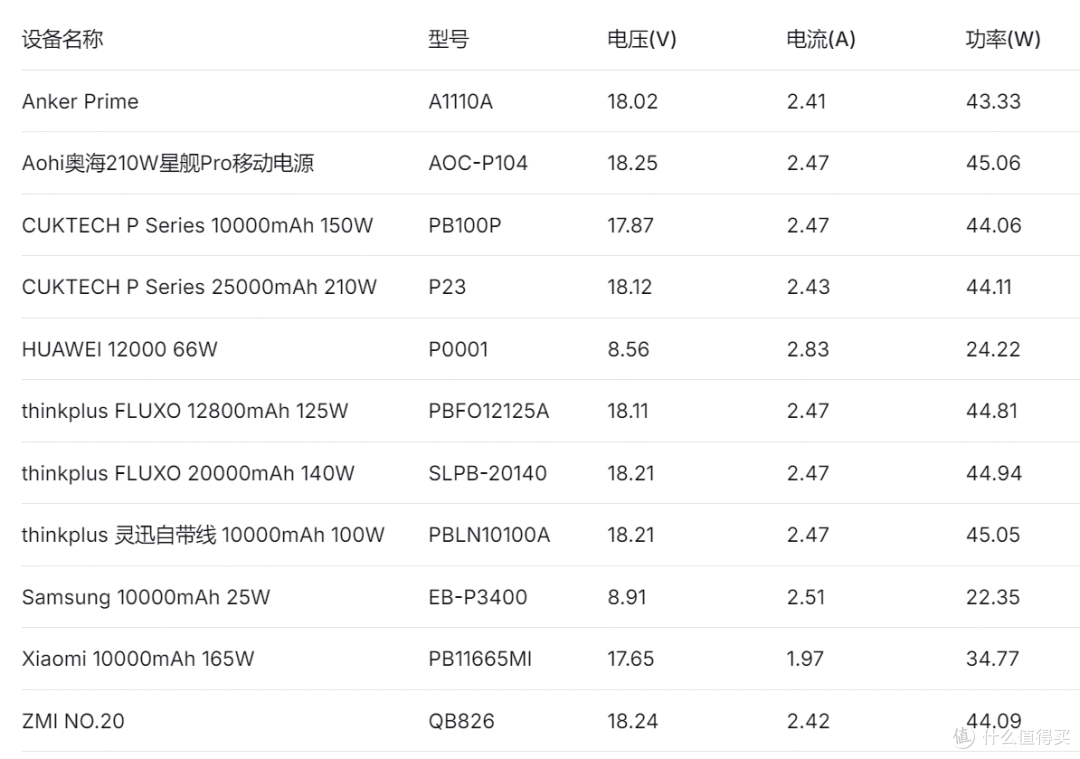
Task: Select thinkplus FLUXO 12800mAh 125W
Action: point(185,411)
